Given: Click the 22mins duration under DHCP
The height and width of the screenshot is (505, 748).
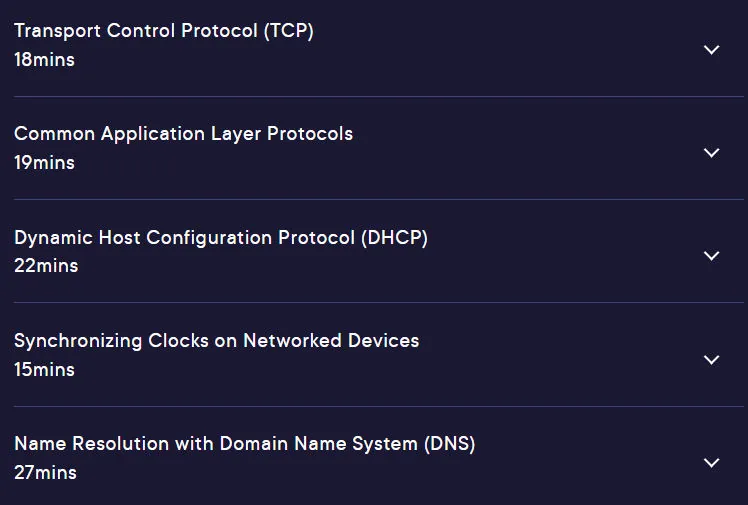Looking at the screenshot, I should click(x=46, y=266).
